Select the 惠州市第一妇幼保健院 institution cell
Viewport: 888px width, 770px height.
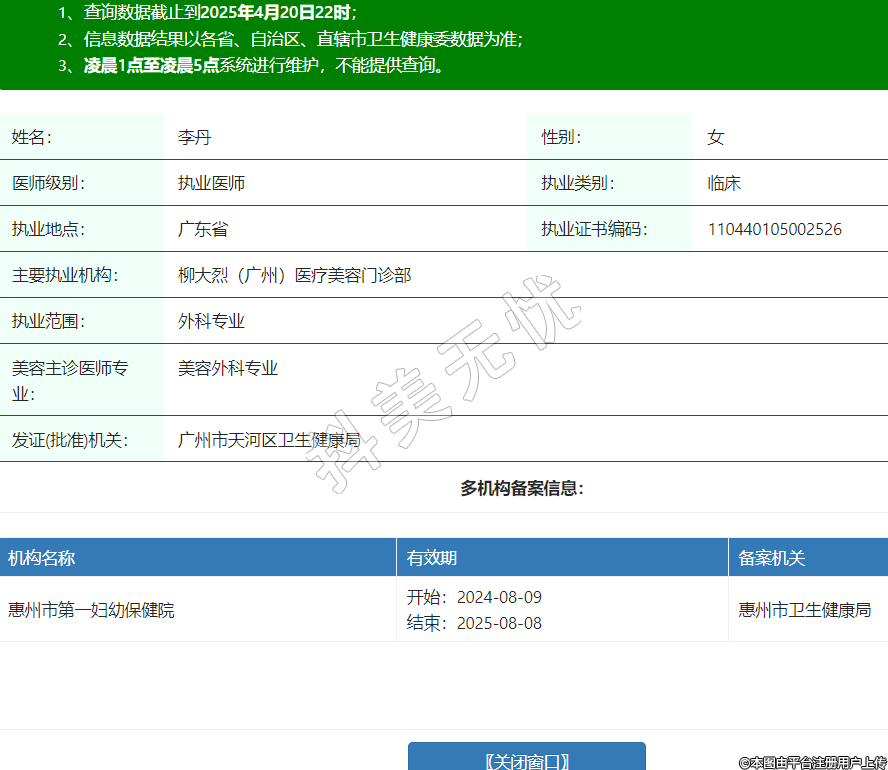(91, 610)
